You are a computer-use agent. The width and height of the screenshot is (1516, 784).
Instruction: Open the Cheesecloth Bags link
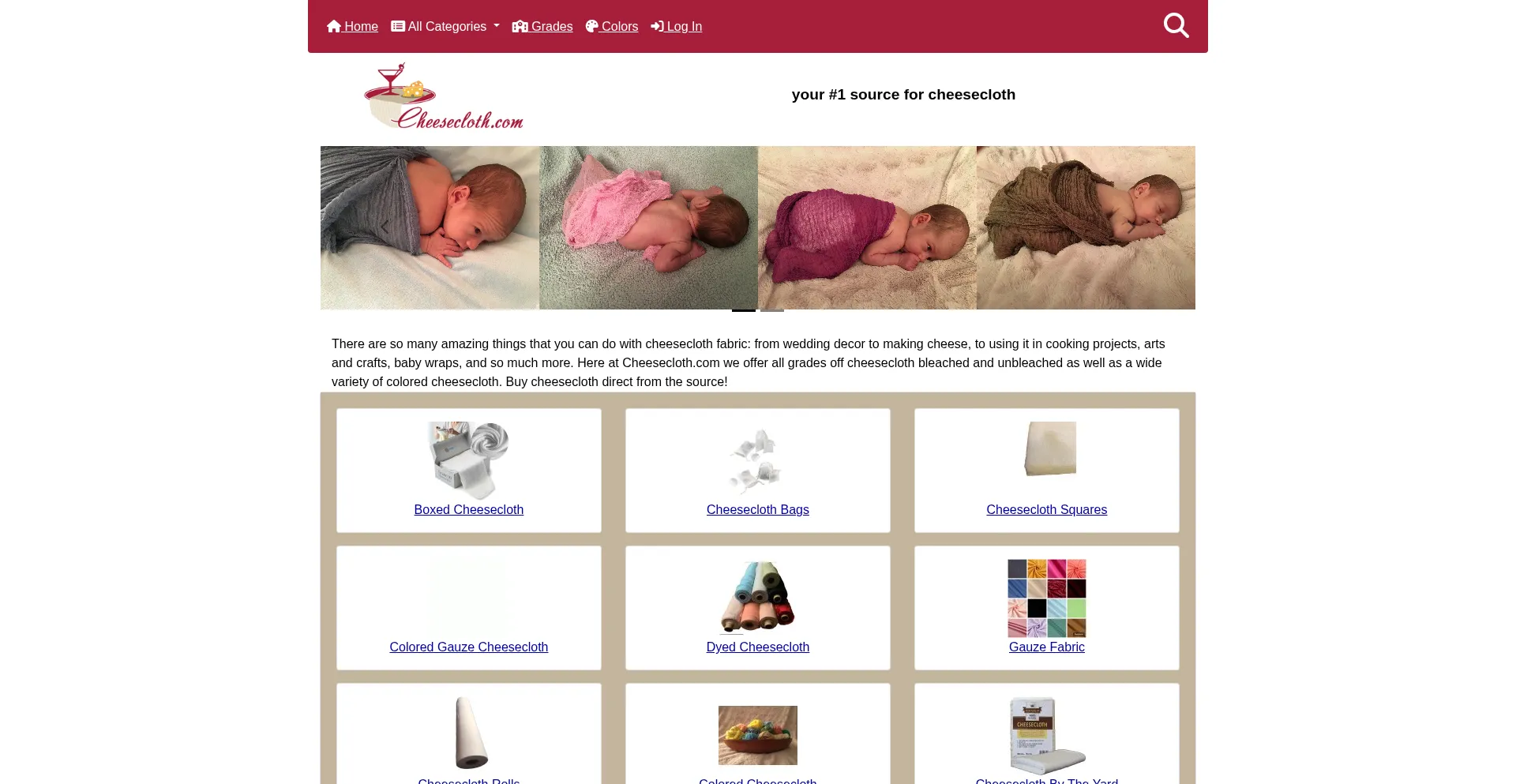758,510
